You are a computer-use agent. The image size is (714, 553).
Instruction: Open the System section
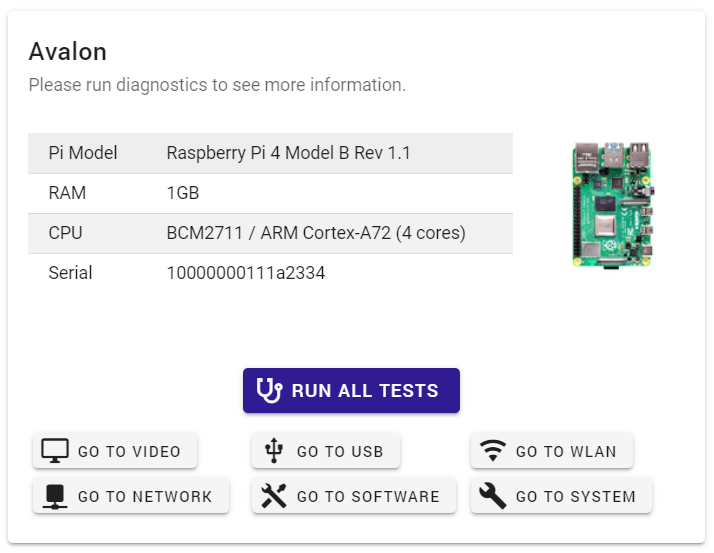pos(561,496)
